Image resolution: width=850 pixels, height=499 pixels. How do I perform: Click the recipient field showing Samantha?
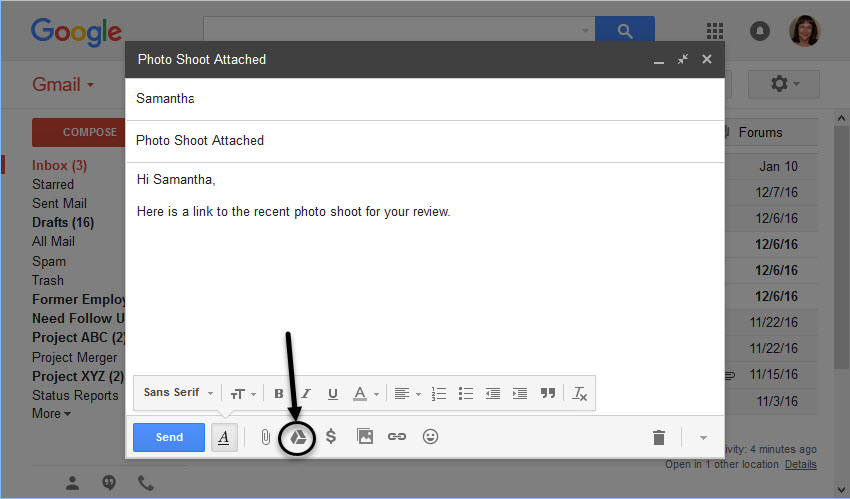[425, 99]
